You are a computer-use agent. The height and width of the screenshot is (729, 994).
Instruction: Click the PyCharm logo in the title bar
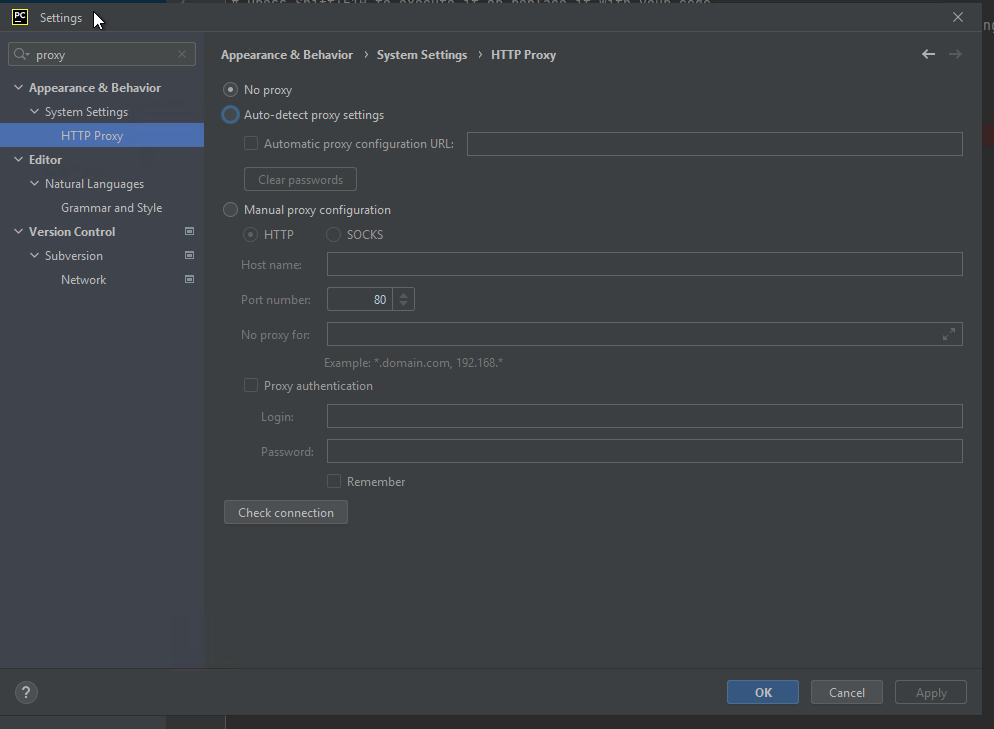(x=19, y=17)
